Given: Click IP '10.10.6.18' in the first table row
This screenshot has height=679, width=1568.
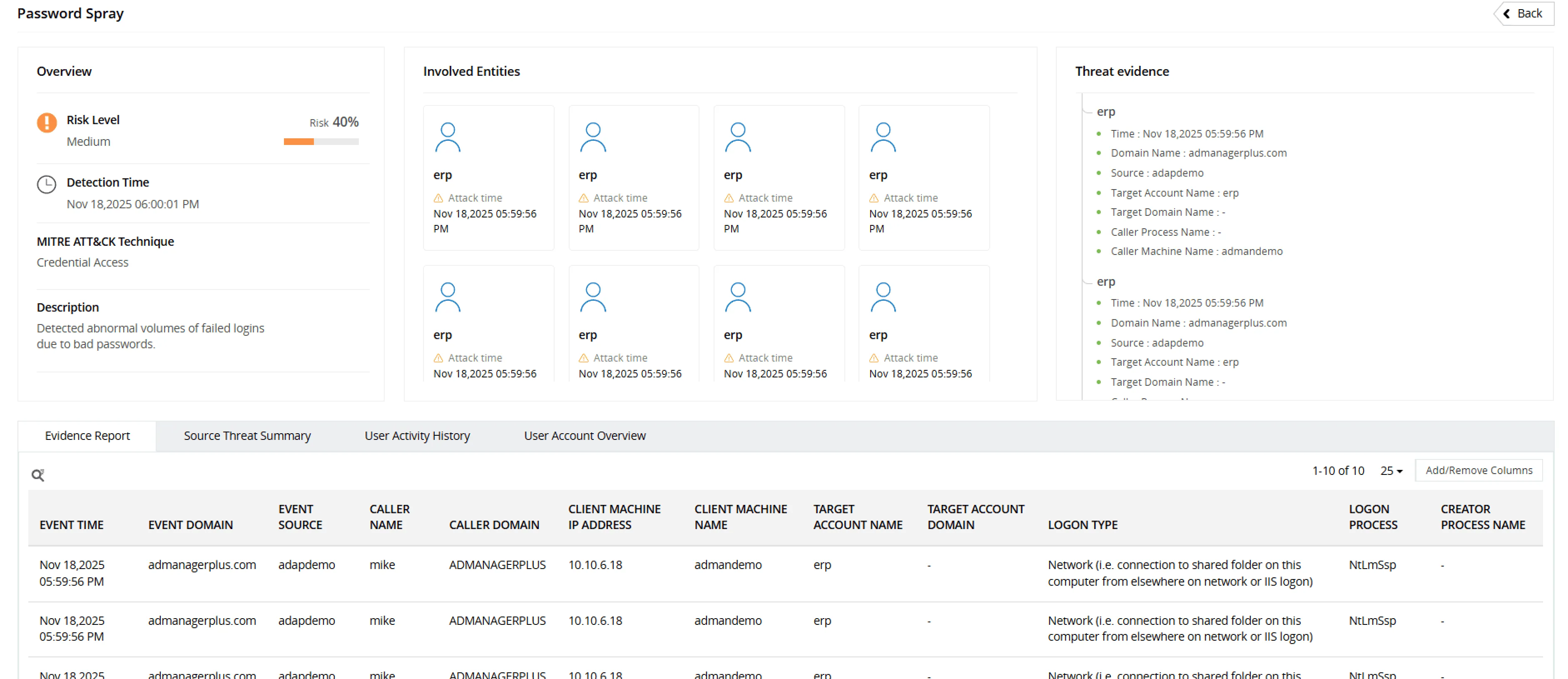Looking at the screenshot, I should [x=595, y=564].
